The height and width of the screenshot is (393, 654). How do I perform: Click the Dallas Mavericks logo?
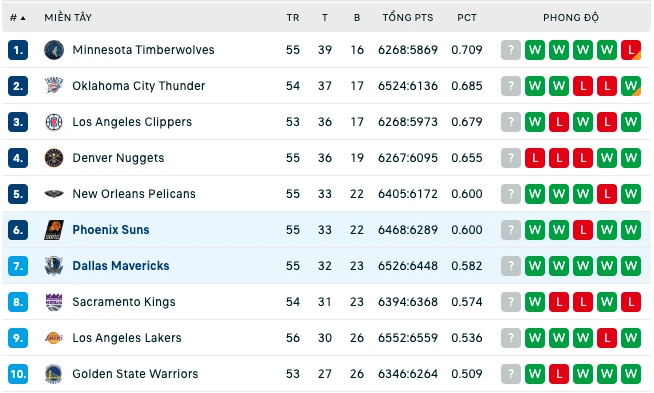click(54, 266)
